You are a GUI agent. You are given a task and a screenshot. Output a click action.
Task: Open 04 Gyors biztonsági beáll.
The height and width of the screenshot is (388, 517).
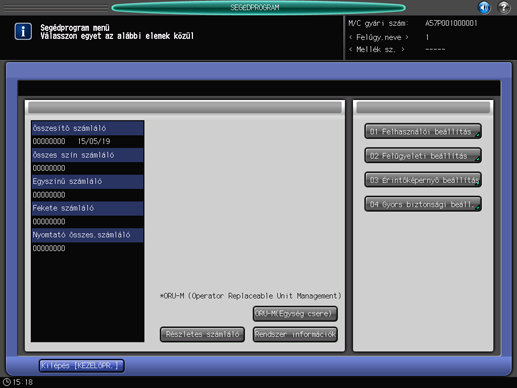point(423,204)
